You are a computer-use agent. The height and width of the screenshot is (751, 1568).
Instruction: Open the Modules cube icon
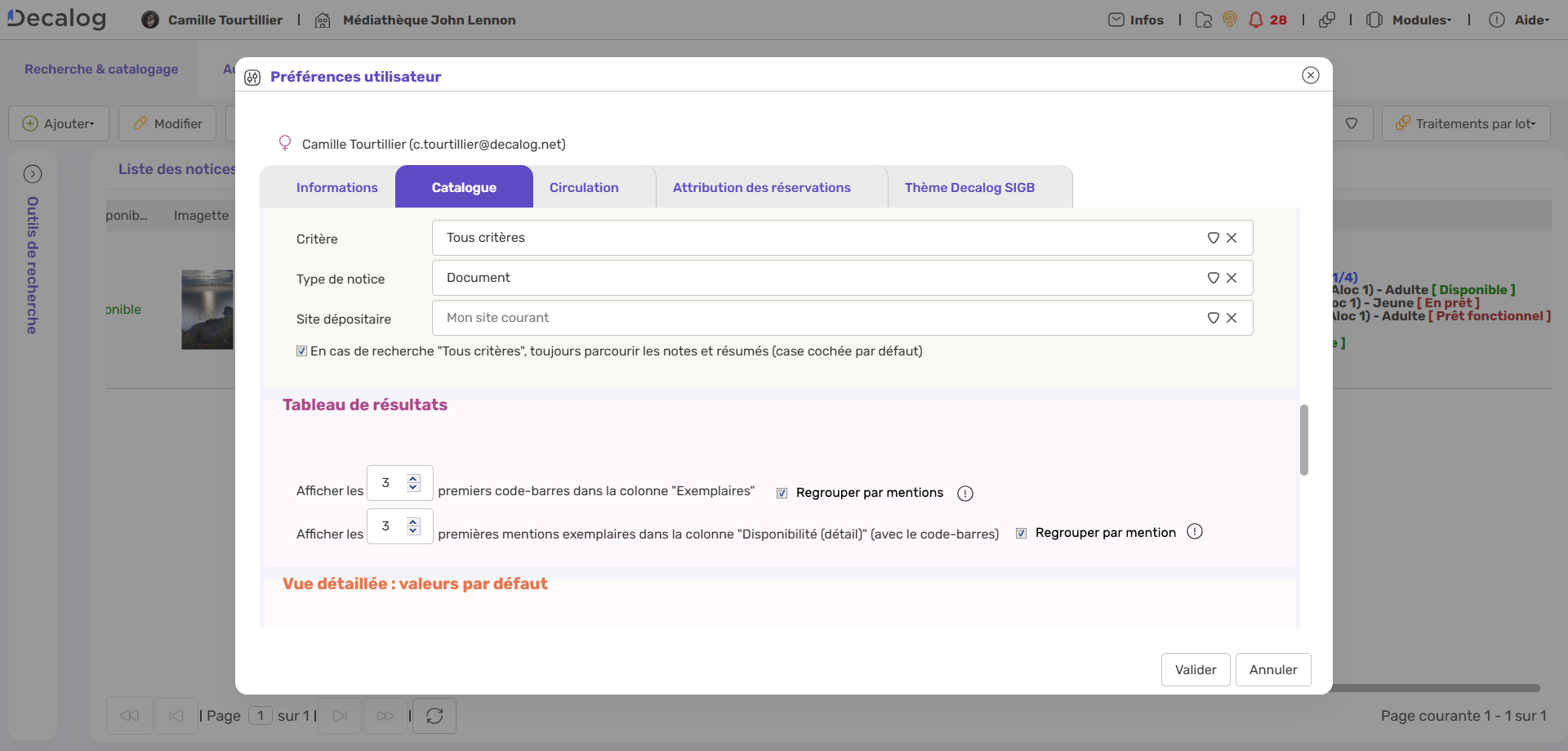pos(1375,19)
